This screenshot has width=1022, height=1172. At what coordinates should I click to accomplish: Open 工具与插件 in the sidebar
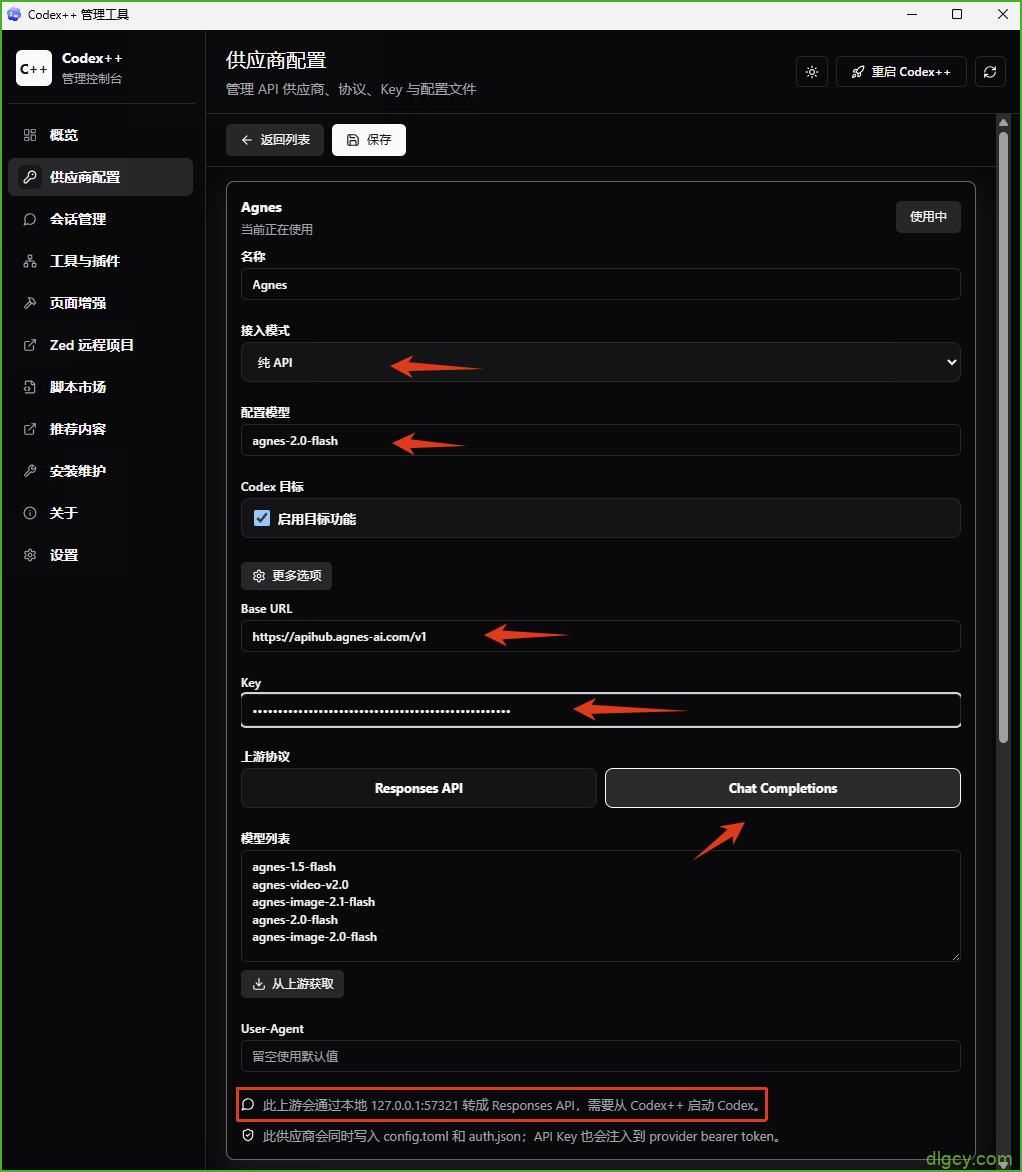[100, 261]
